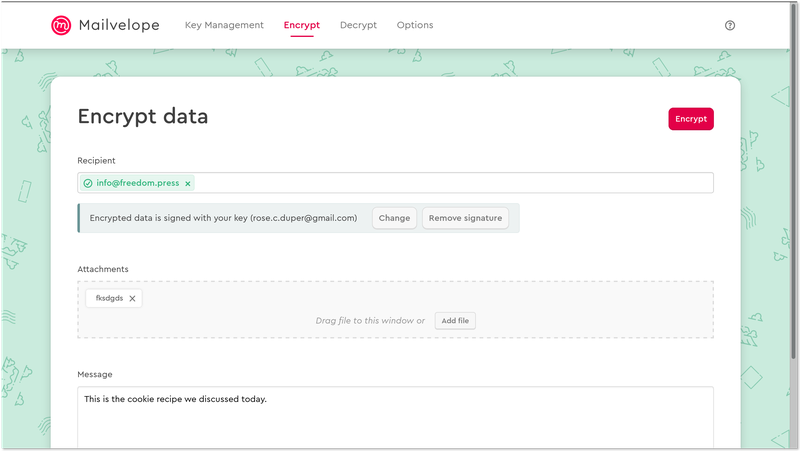Remove the fksdgds attachment
Image resolution: width=800 pixels, height=451 pixels.
(132, 298)
